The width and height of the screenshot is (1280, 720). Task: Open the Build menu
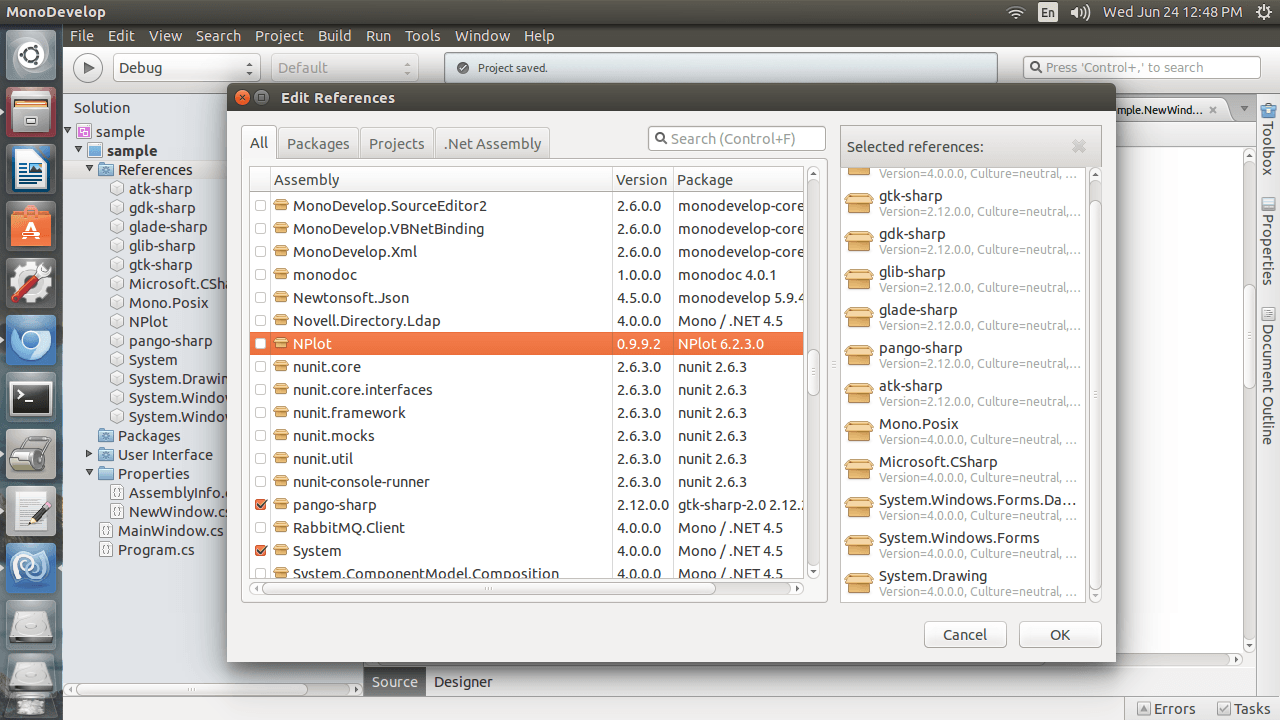(334, 36)
